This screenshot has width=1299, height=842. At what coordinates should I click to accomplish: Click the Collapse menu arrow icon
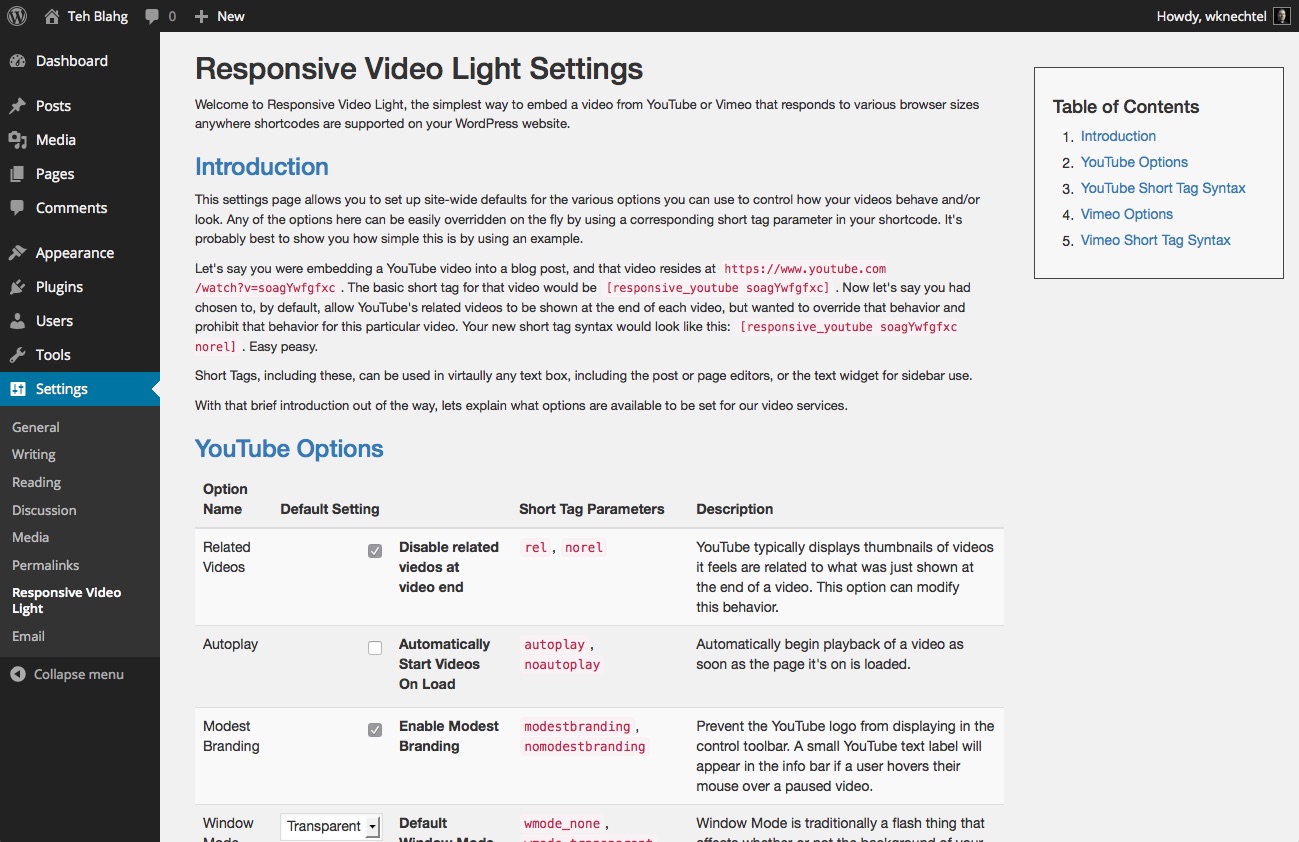[18, 674]
